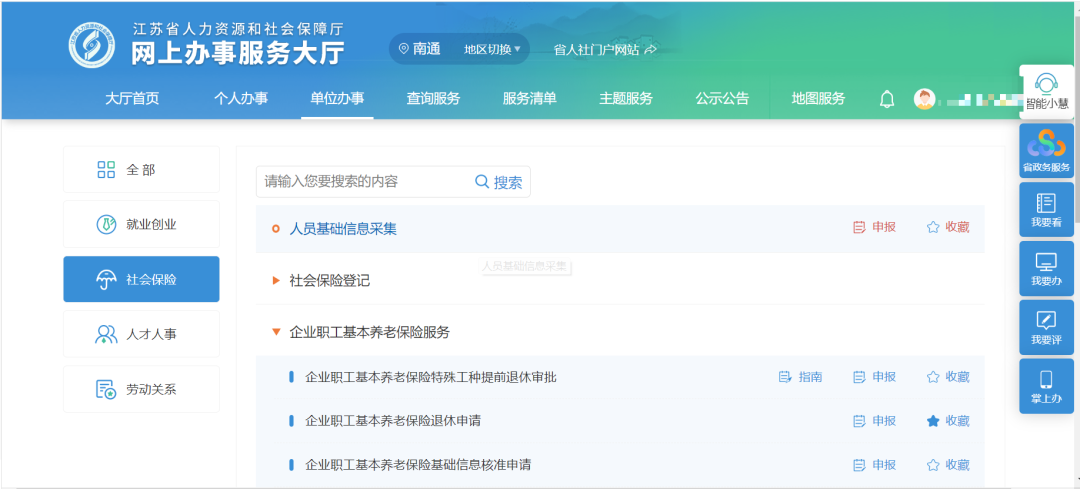1080x489 pixels.
Task: Open the 地区切换 region dropdown
Action: pos(492,50)
